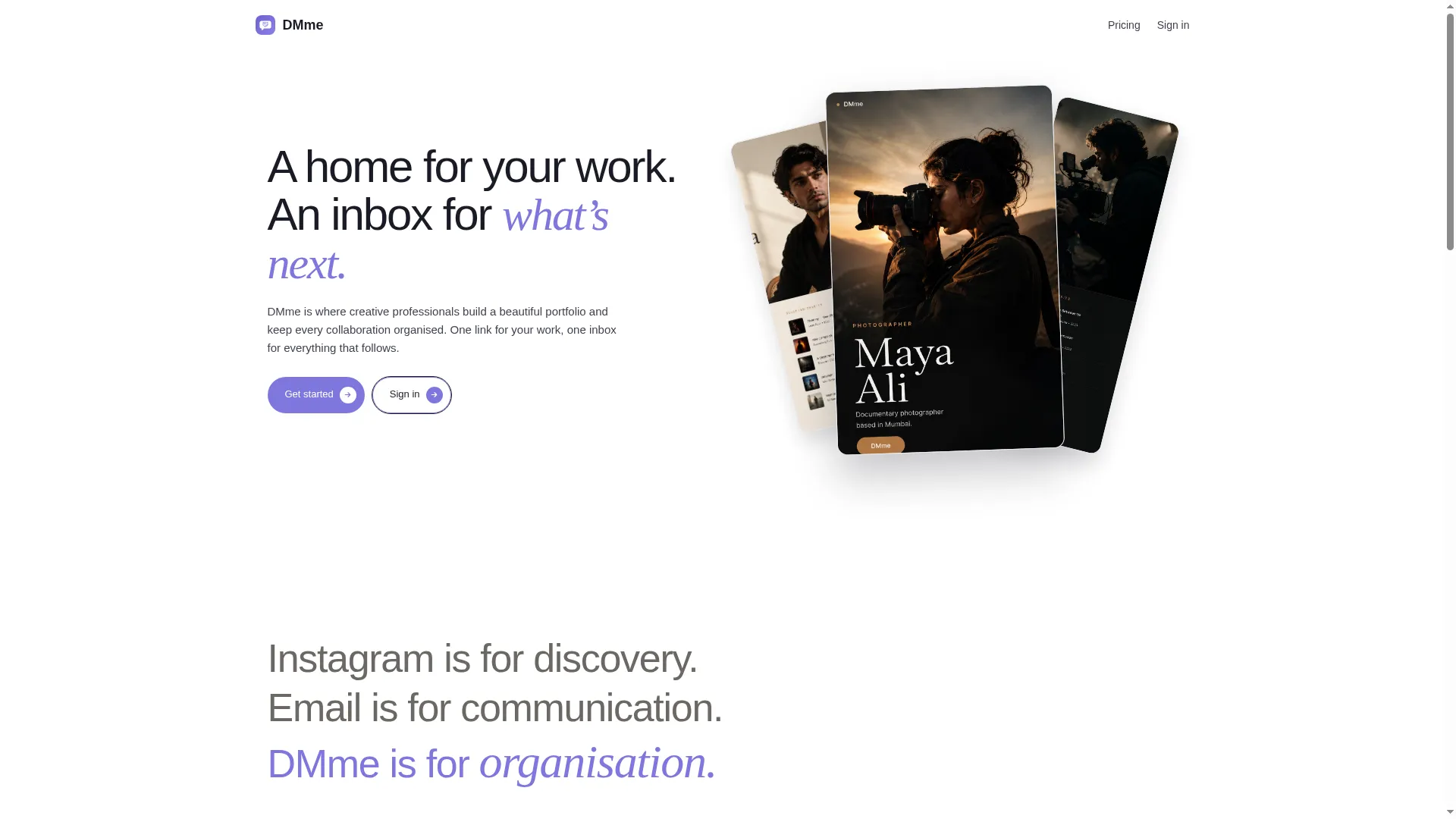Open the Maya Ali portfolio card

944,271
